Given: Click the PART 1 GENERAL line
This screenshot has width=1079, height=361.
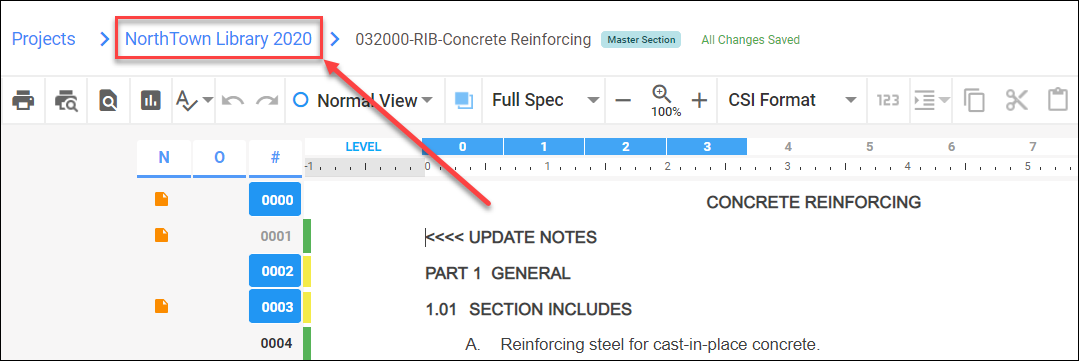Looking at the screenshot, I should tap(498, 274).
